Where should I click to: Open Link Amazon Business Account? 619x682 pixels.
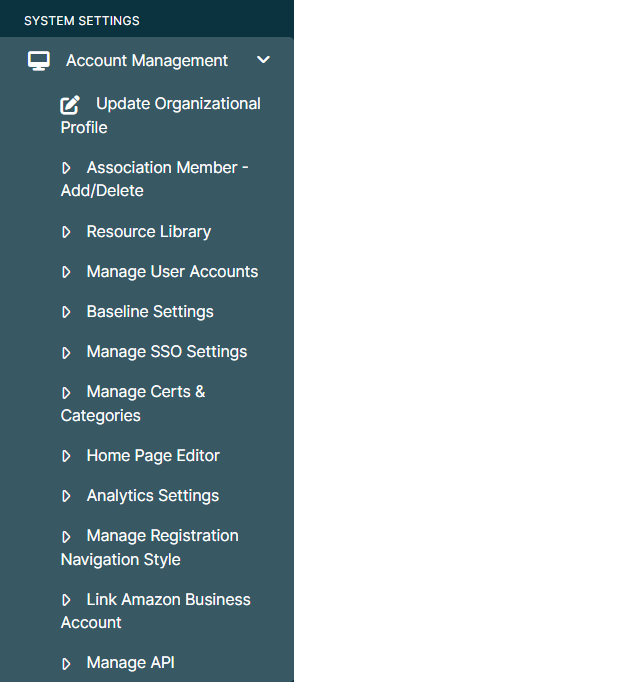[156, 611]
